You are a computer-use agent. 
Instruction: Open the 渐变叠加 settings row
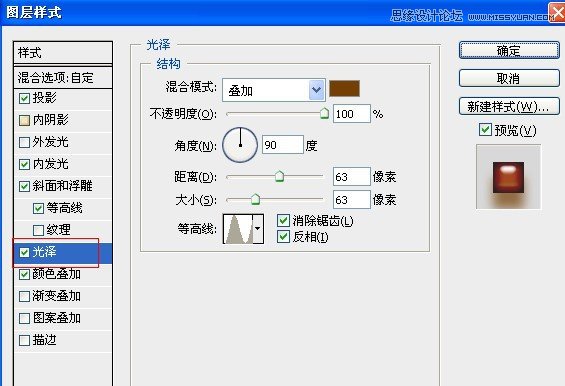tap(63, 296)
